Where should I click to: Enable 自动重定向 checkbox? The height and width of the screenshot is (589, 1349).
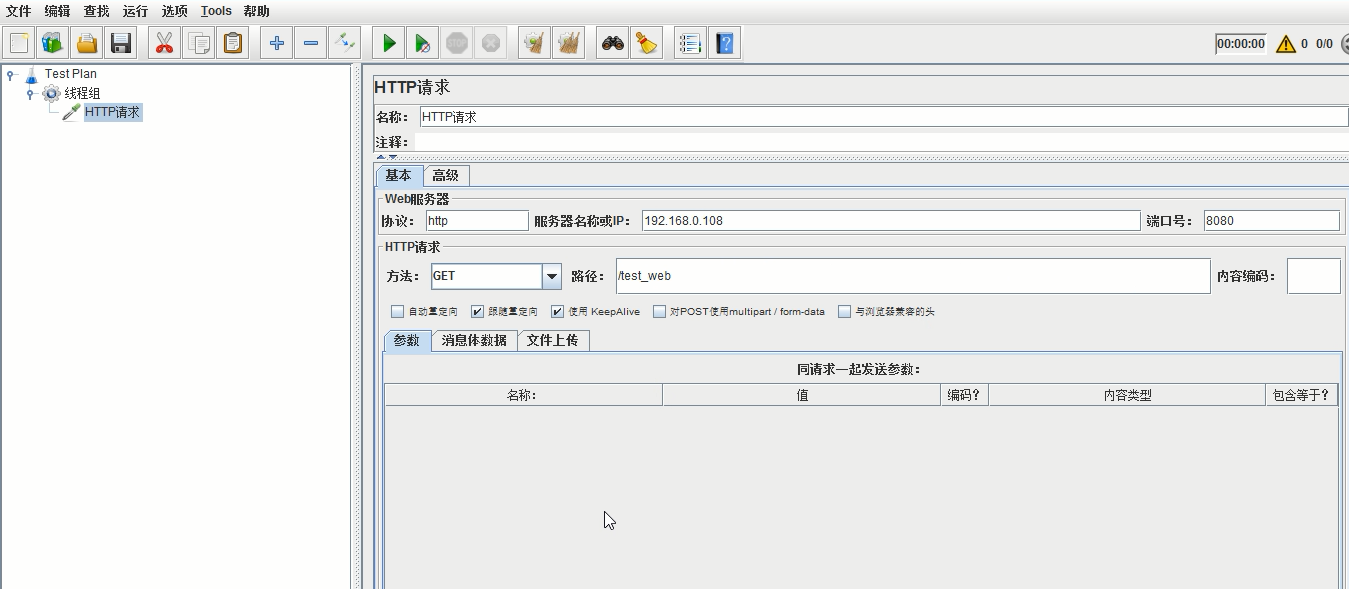point(398,312)
